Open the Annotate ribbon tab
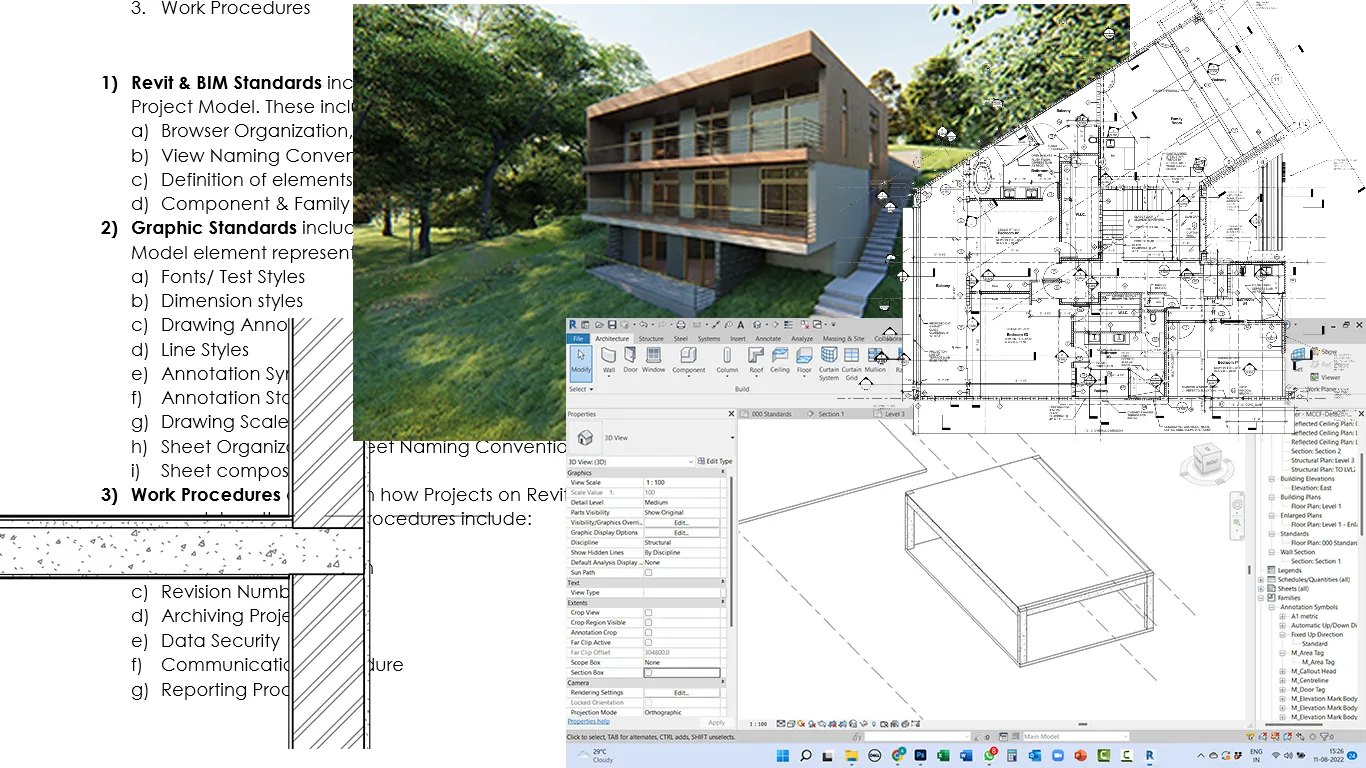1366x768 pixels. click(768, 339)
